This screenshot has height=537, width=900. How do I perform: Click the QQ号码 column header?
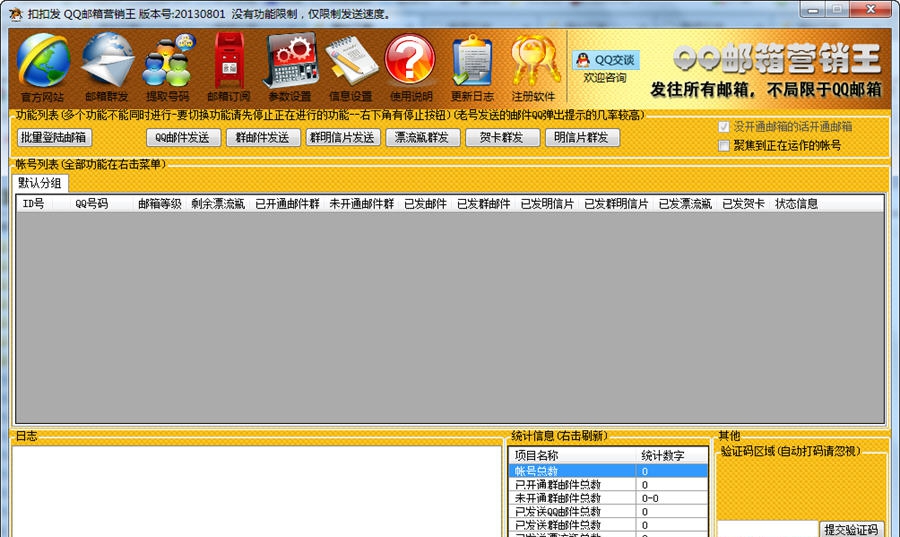(92, 204)
